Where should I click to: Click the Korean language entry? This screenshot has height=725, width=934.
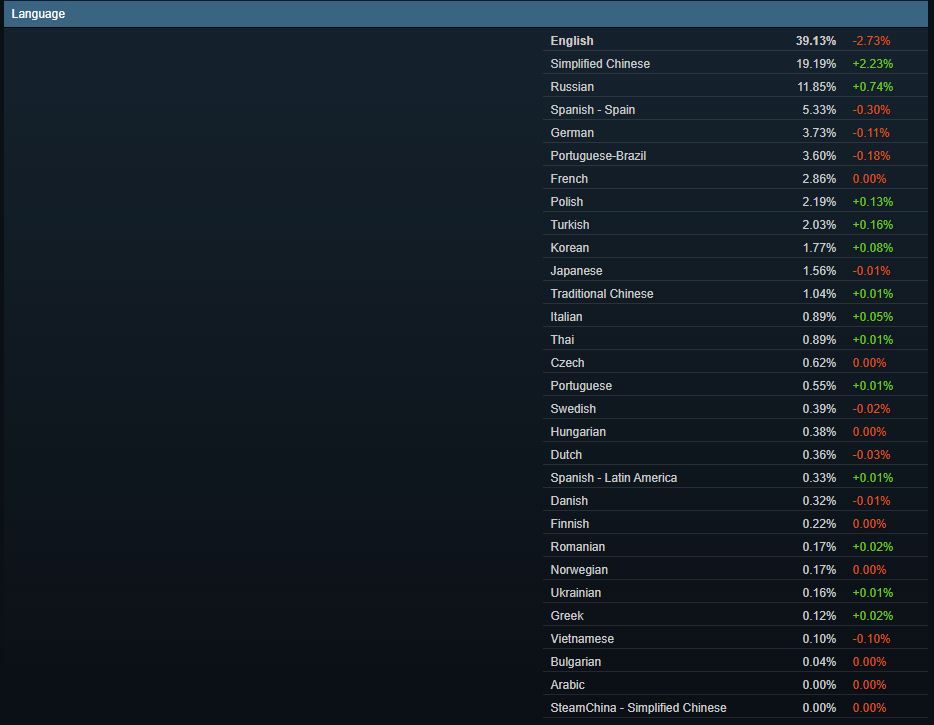click(735, 248)
